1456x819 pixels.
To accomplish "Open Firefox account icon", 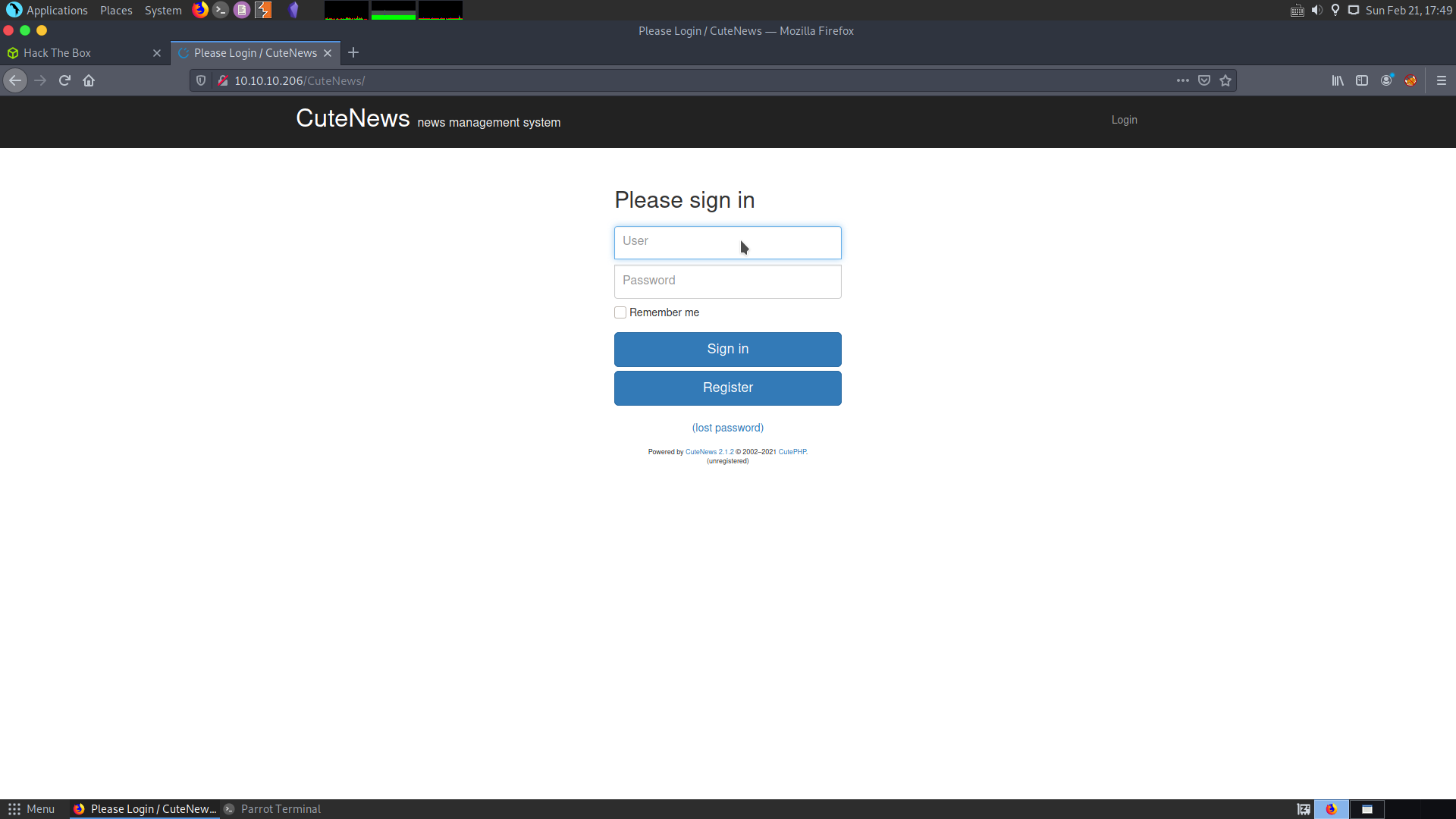I will point(1386,80).
